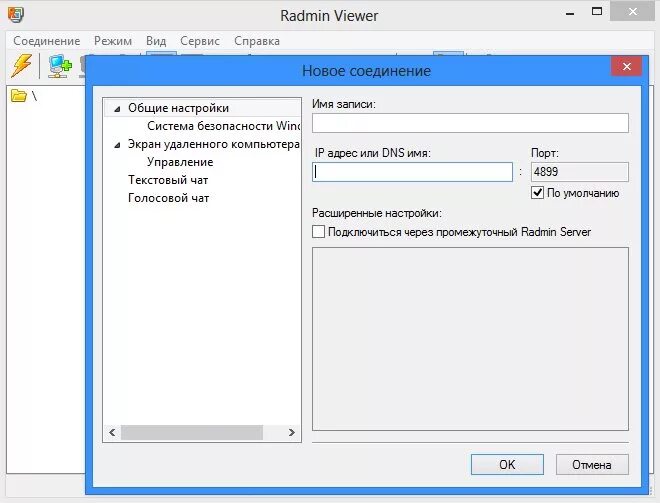This screenshot has width=660, height=503.
Task: Click the tree's right scroll arrow
Action: (291, 432)
